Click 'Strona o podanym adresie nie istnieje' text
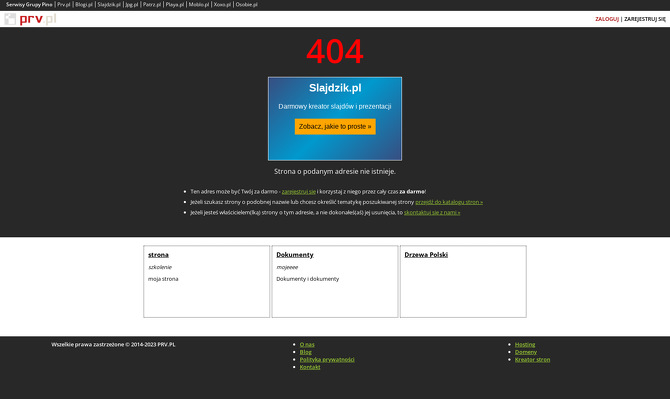670x399 pixels. click(335, 171)
